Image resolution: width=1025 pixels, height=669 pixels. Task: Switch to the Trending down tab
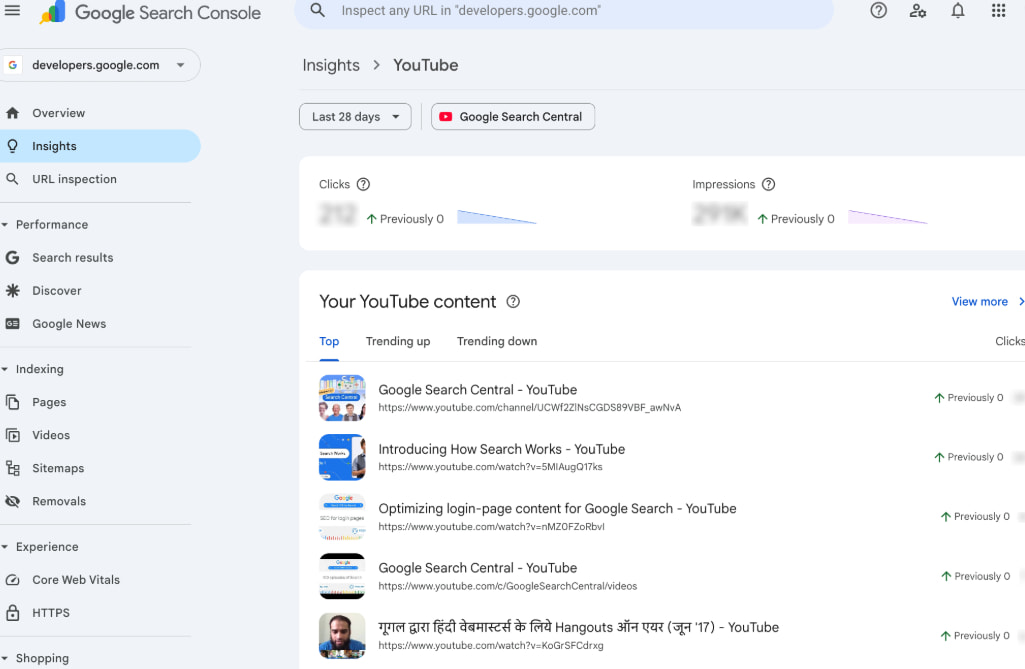497,341
